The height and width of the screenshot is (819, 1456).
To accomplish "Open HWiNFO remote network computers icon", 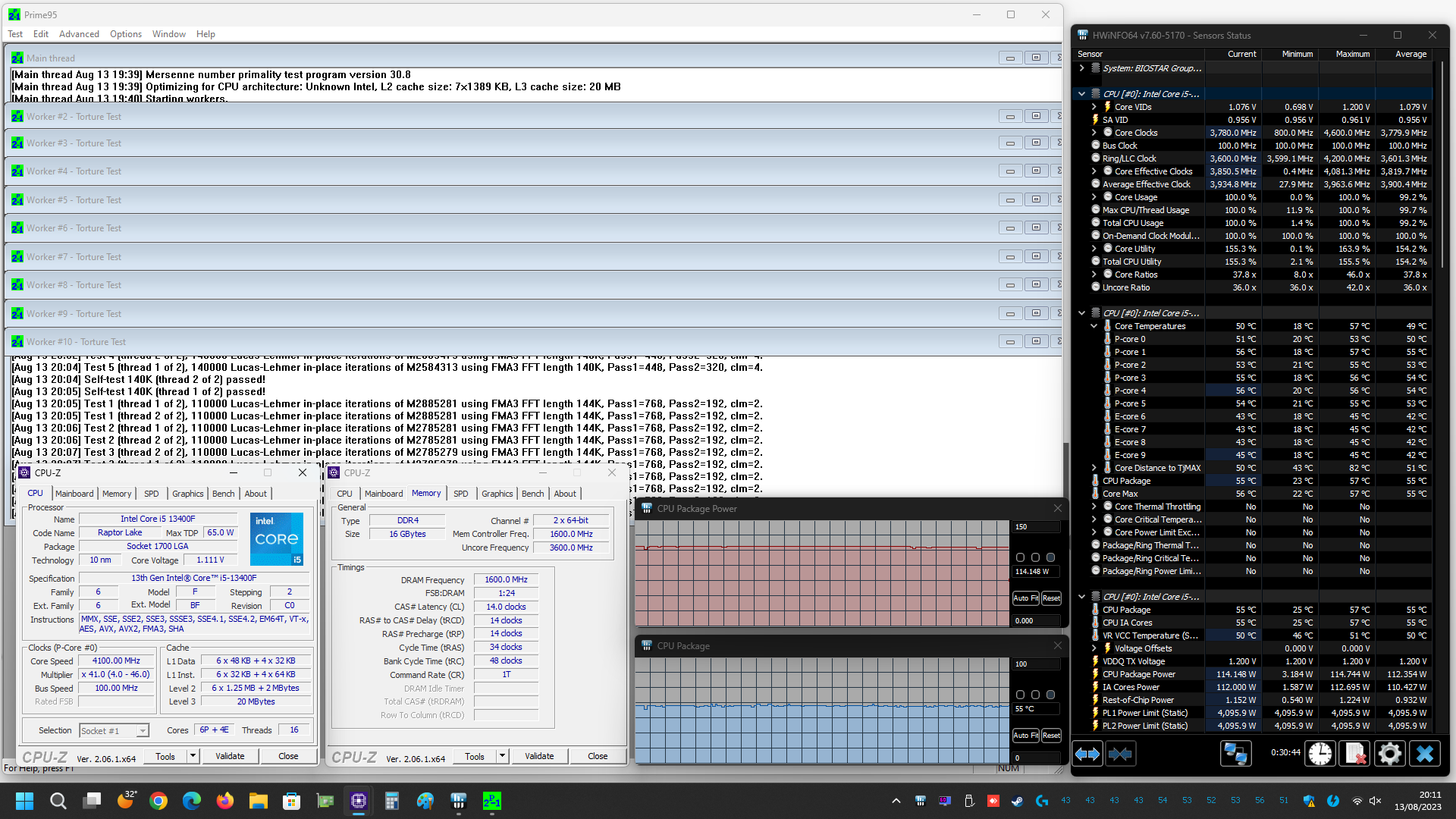I will pyautogui.click(x=1235, y=754).
